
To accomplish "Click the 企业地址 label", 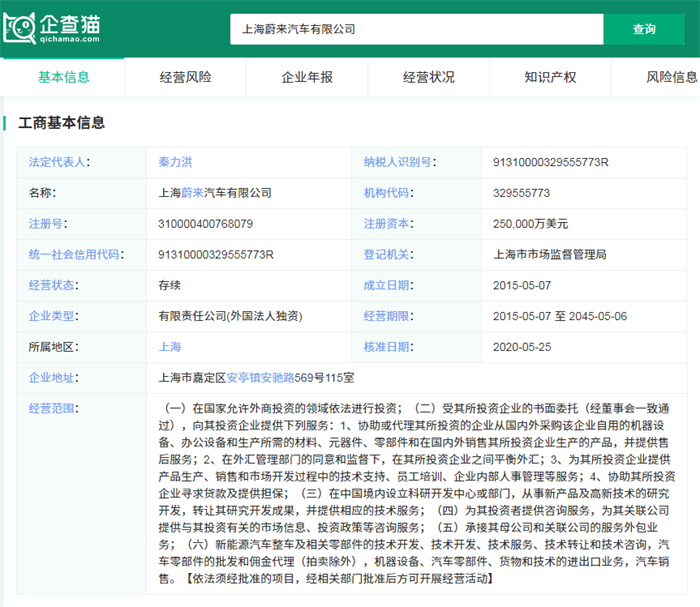I will (54, 378).
